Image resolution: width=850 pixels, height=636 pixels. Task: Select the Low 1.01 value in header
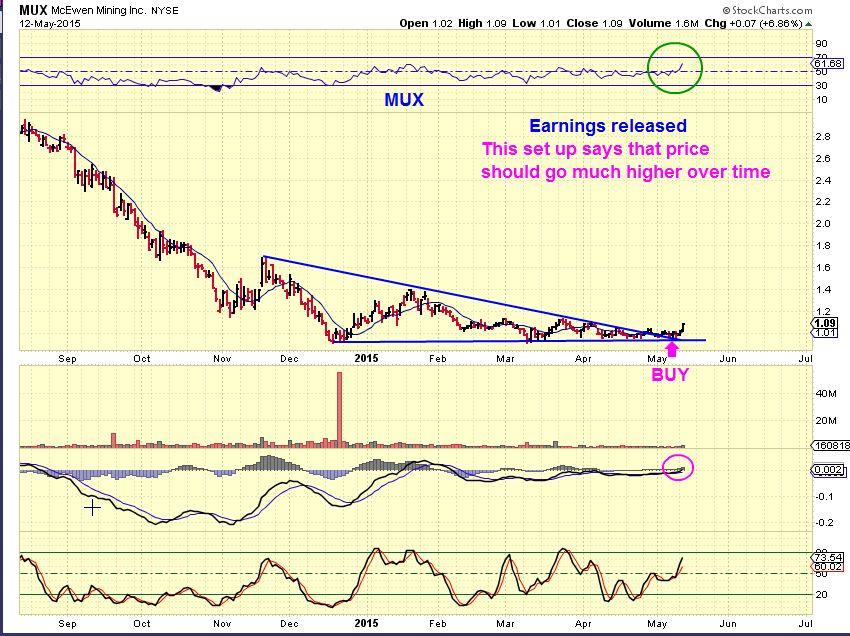536,23
